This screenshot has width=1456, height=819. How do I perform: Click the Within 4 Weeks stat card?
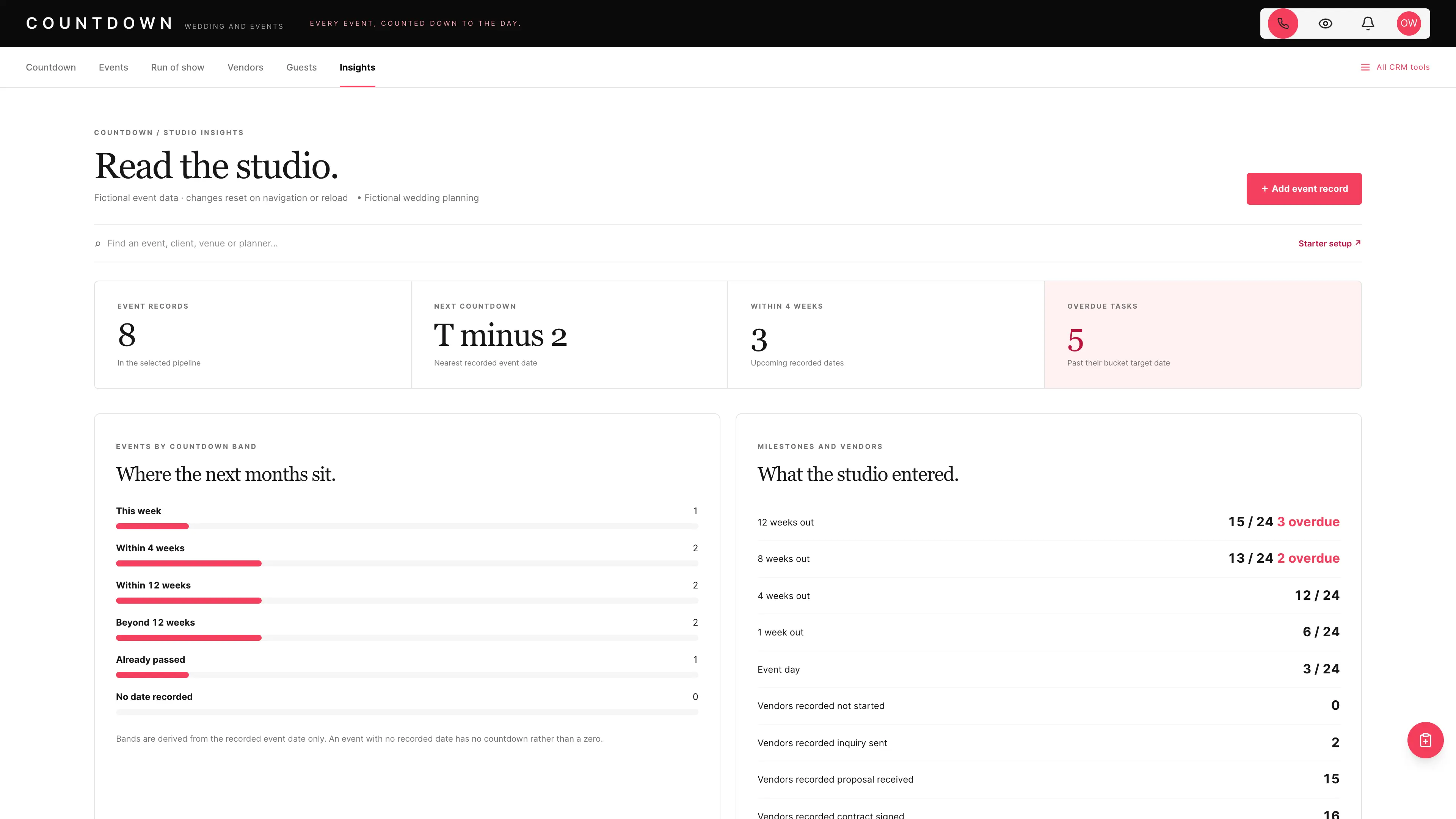(886, 334)
